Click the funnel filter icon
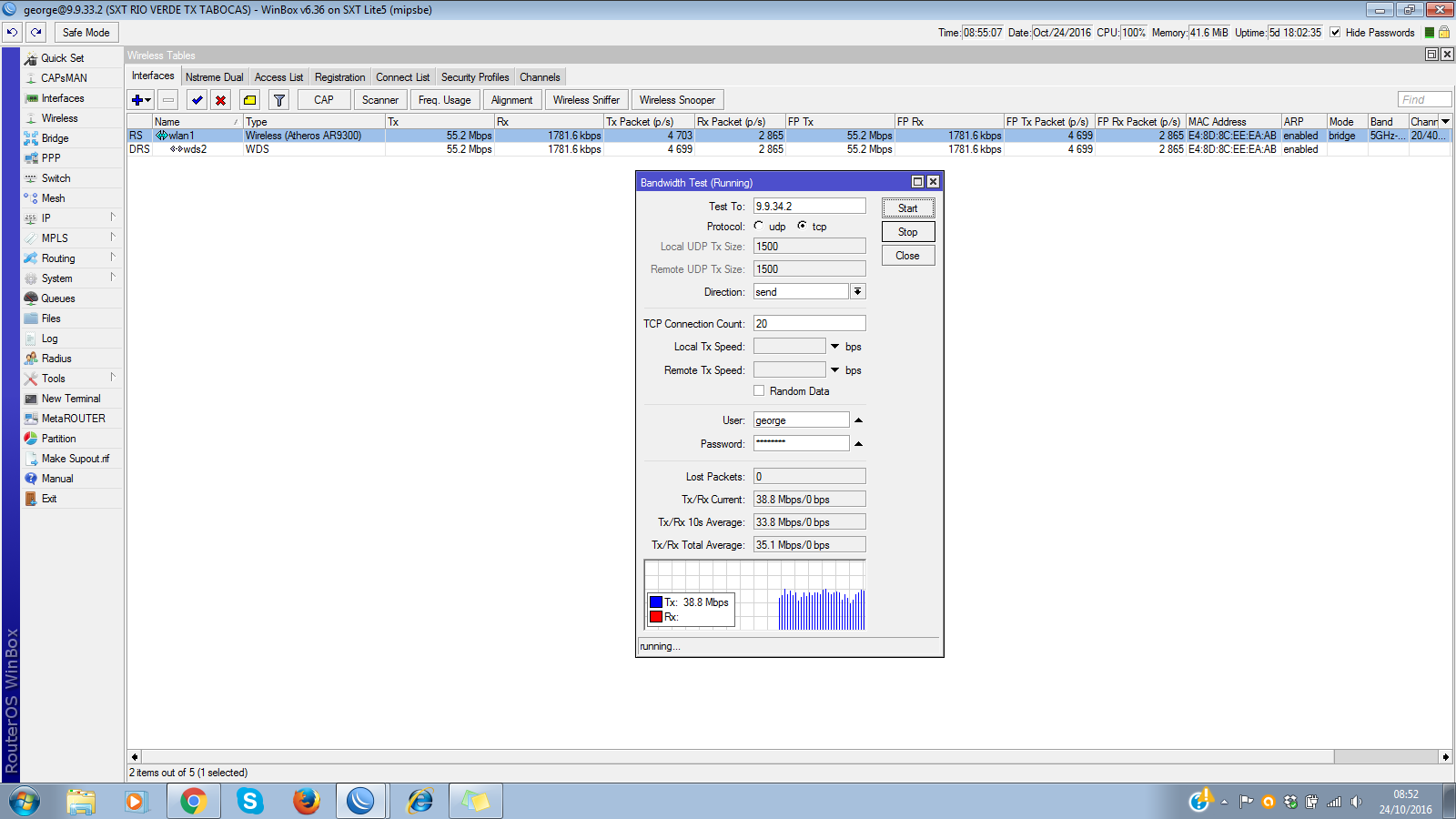 pyautogui.click(x=279, y=100)
